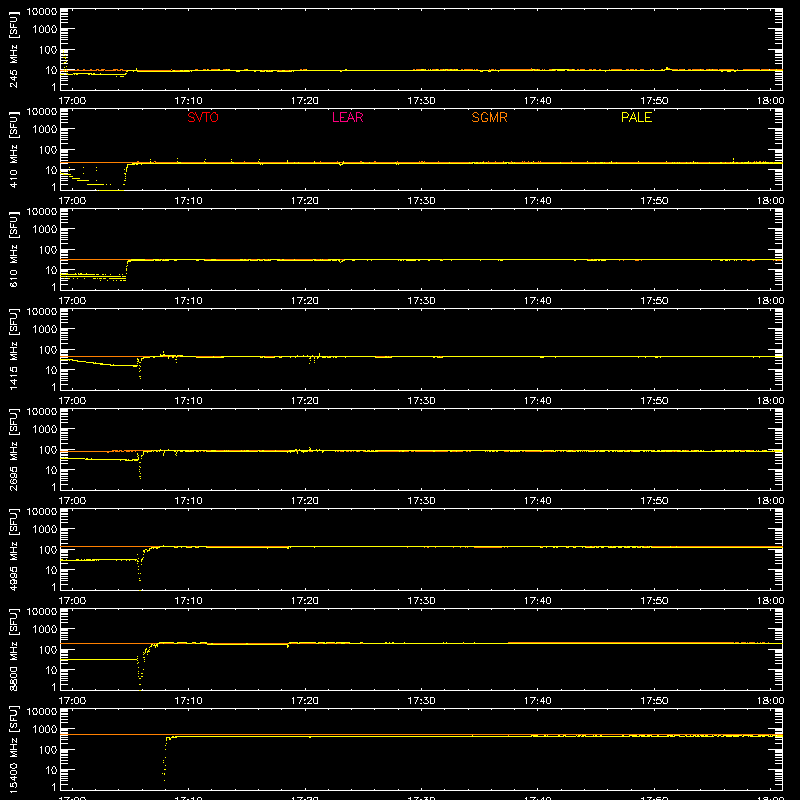
Task: Click the pink LEAR station label
Action: click(347, 117)
